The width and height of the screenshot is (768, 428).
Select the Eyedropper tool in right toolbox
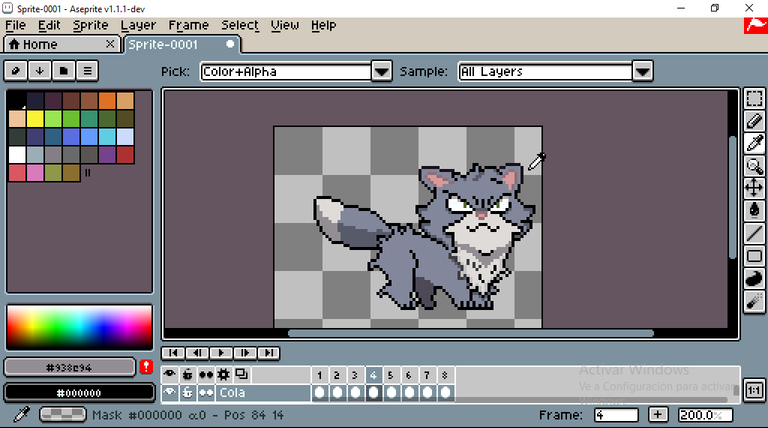[x=754, y=143]
